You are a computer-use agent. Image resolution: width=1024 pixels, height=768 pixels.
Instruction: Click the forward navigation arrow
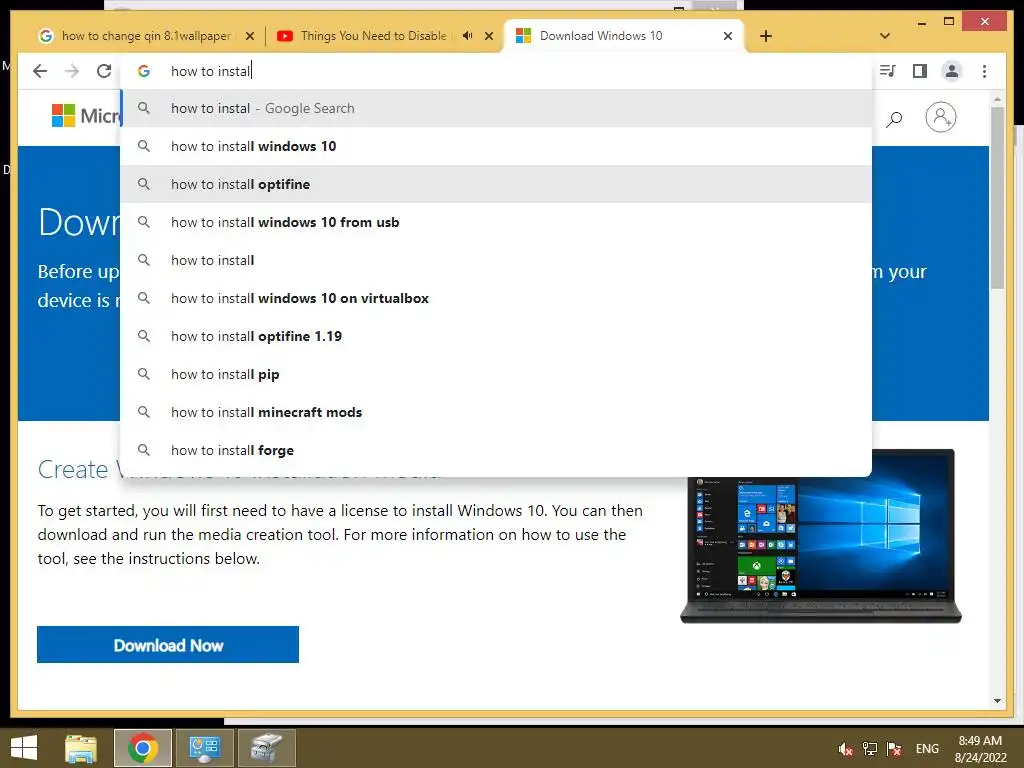click(72, 71)
